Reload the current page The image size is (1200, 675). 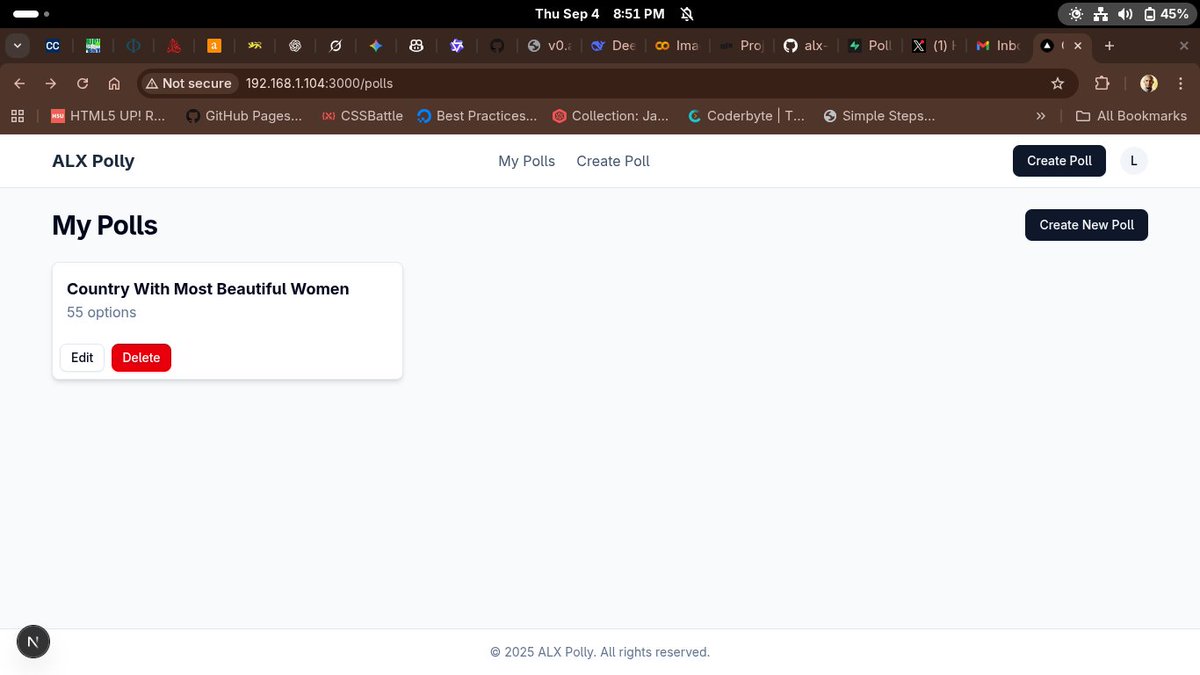coord(82,83)
